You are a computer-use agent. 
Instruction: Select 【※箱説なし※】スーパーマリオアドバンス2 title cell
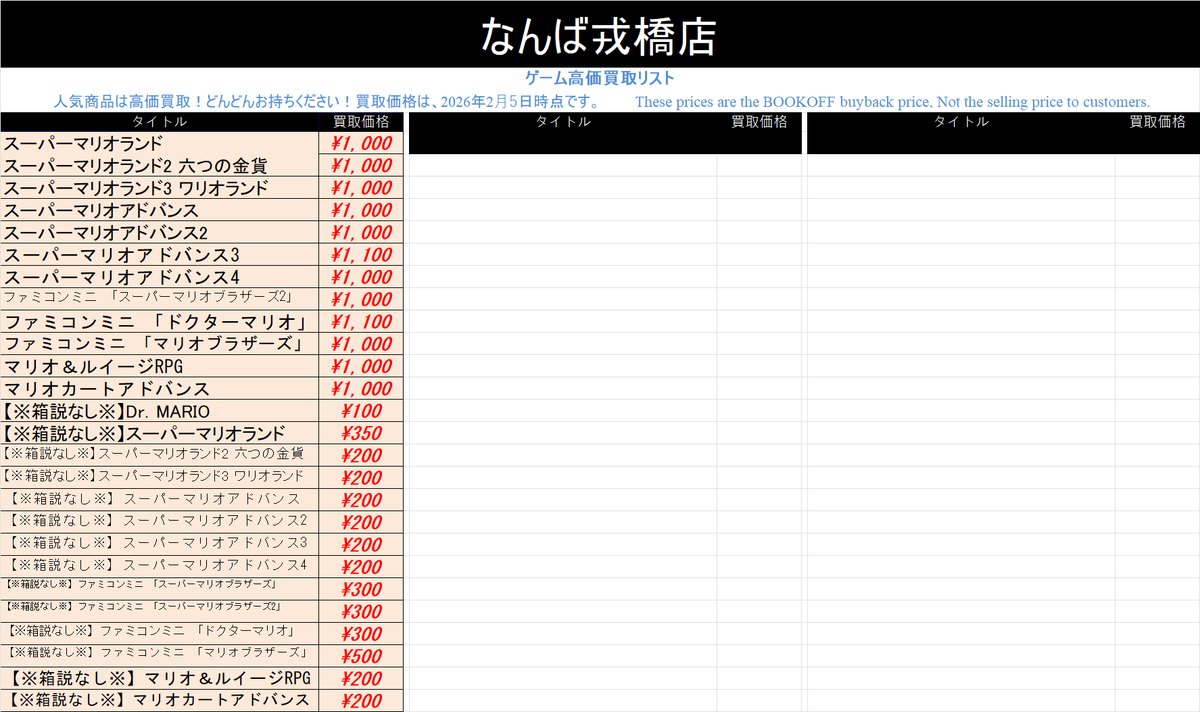[x=160, y=522]
